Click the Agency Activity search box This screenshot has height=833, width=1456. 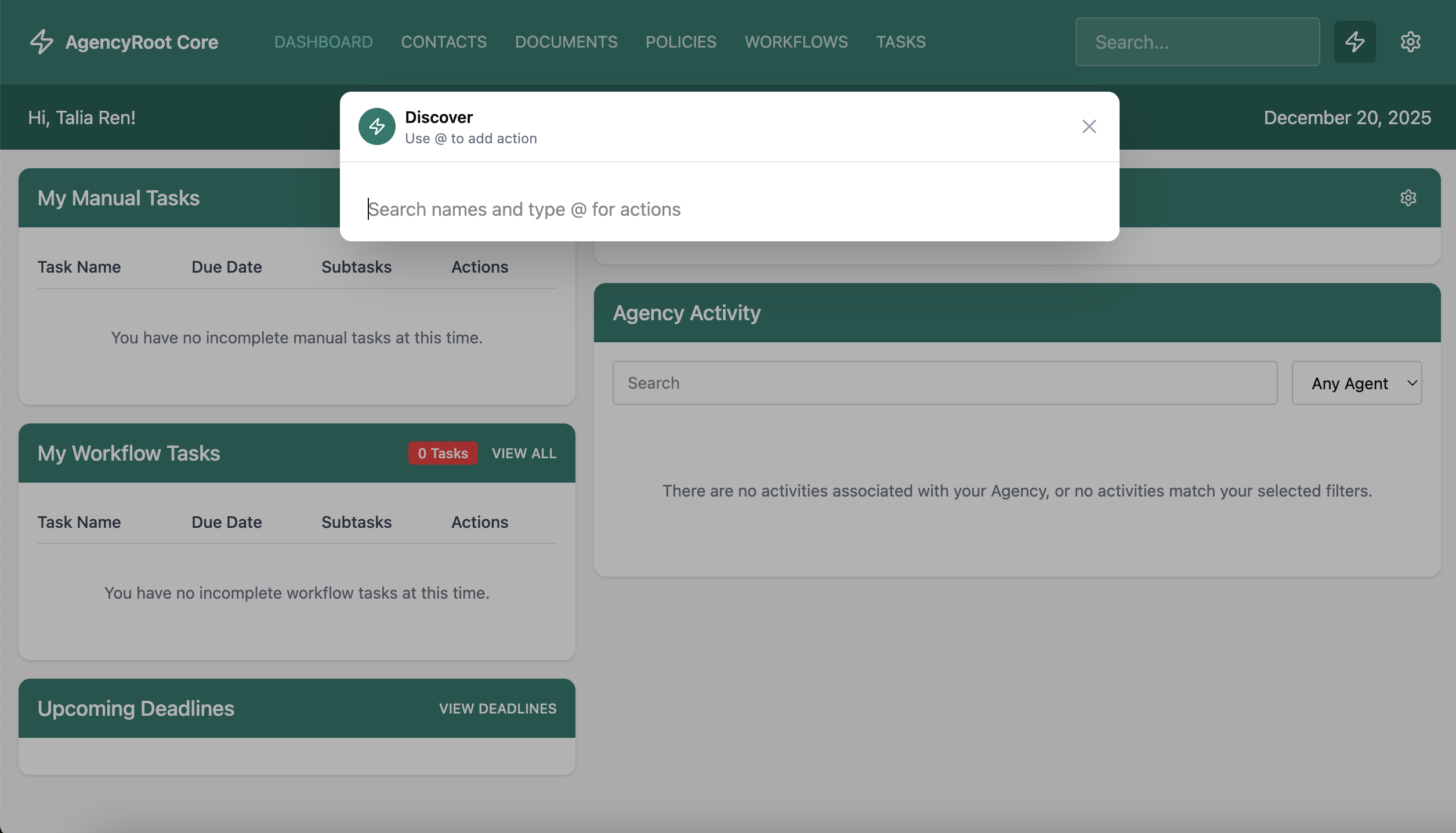[945, 383]
